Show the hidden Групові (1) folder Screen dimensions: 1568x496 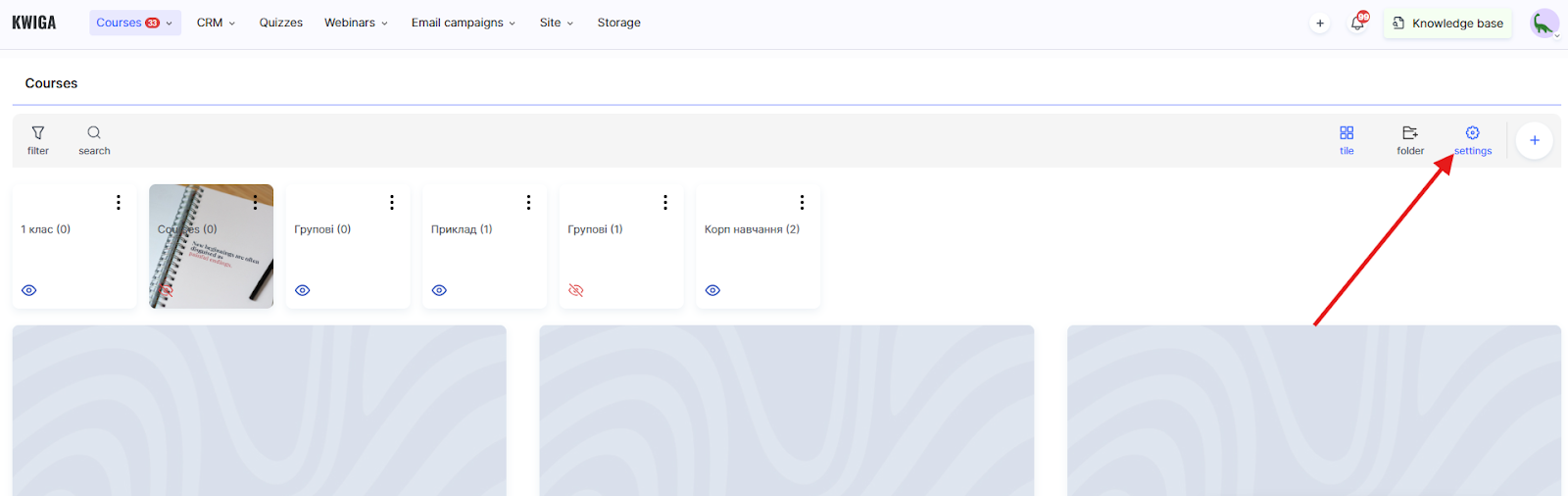coord(576,290)
